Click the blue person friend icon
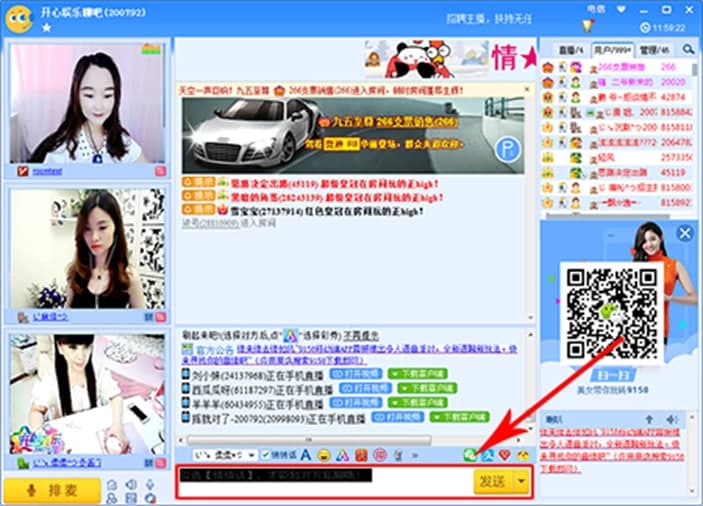 pos(487,455)
